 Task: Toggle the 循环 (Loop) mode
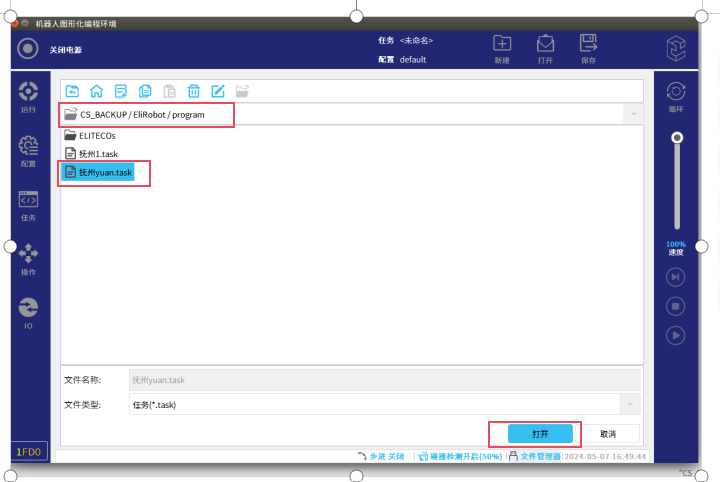click(676, 94)
